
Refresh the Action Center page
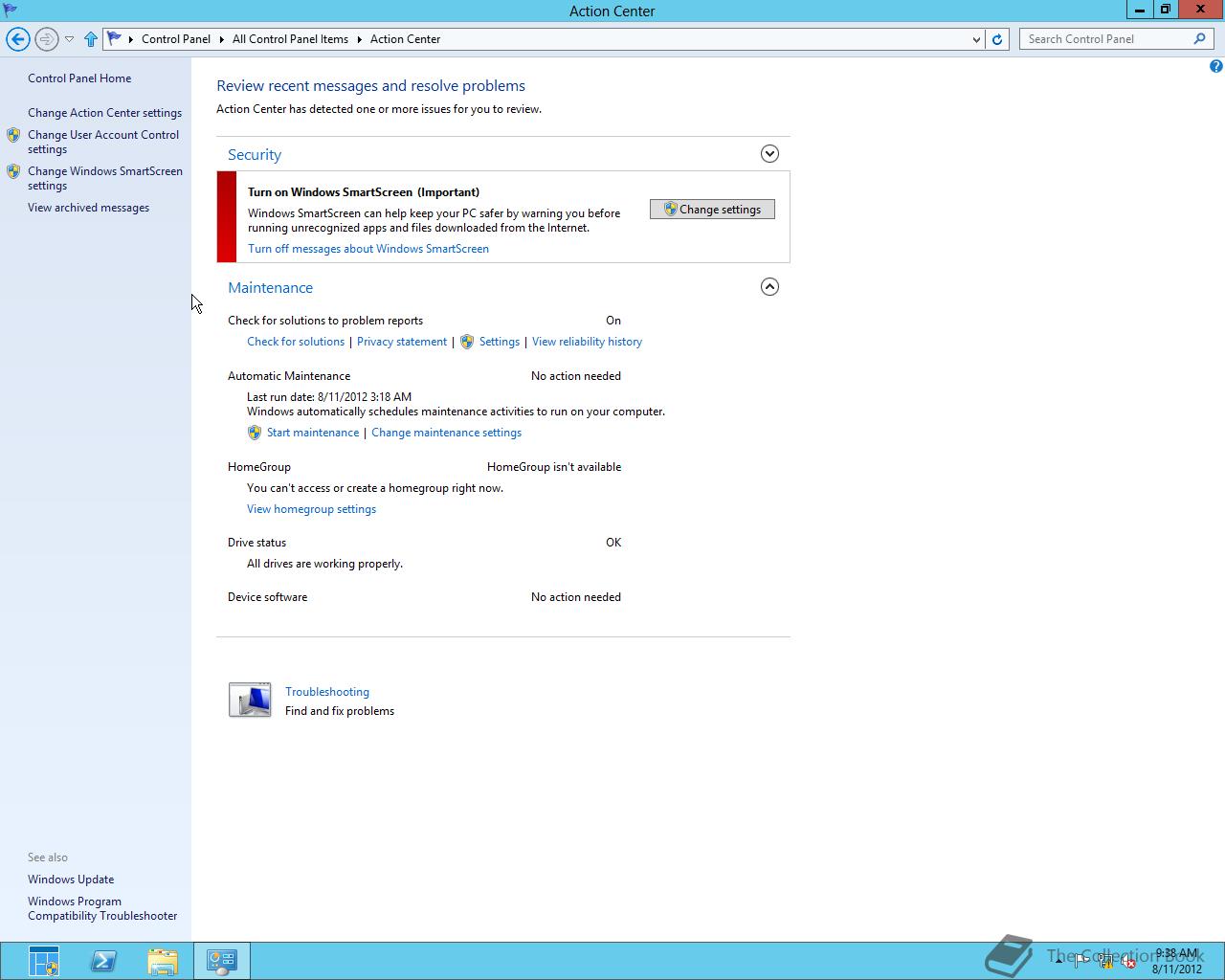(997, 39)
